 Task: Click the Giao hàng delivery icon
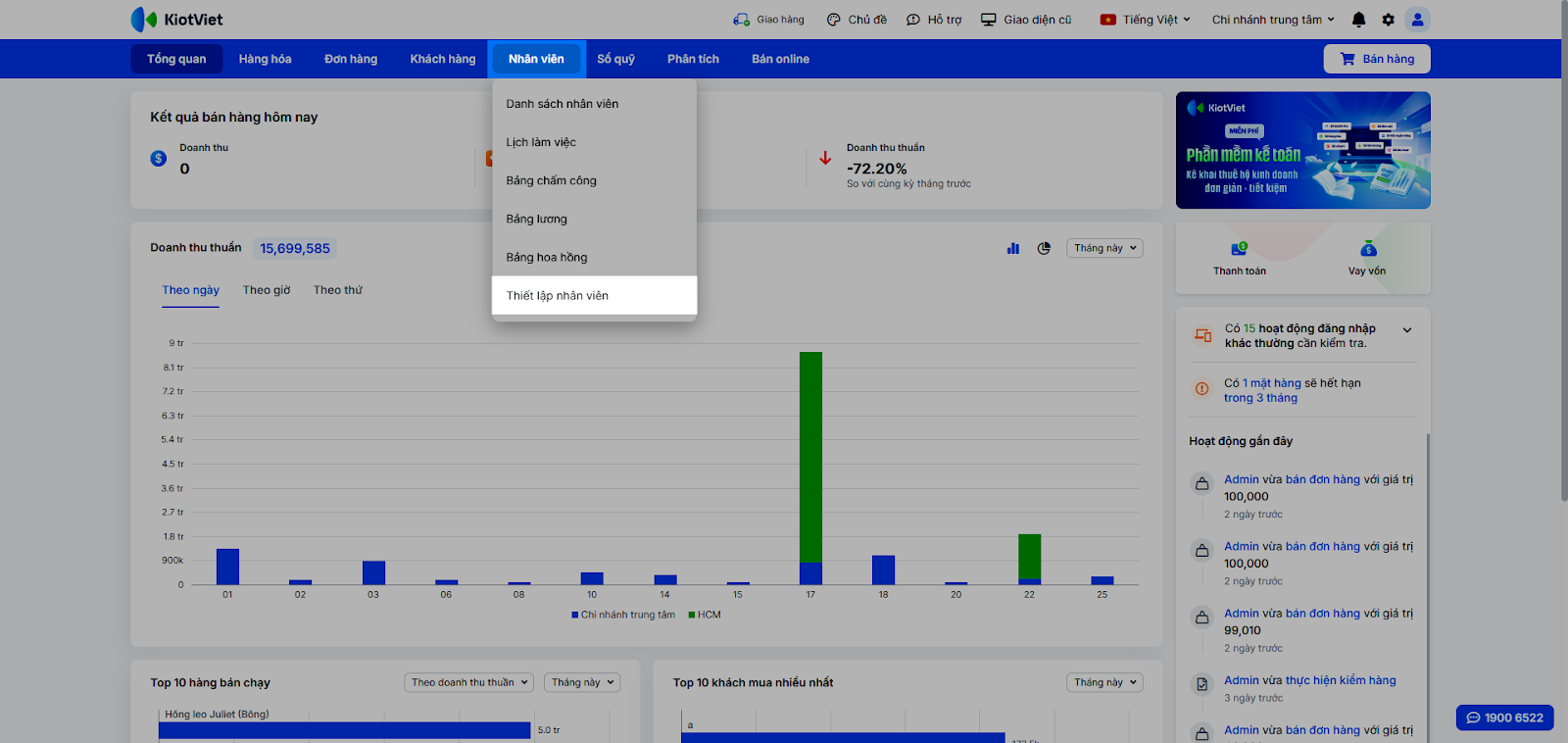click(741, 20)
